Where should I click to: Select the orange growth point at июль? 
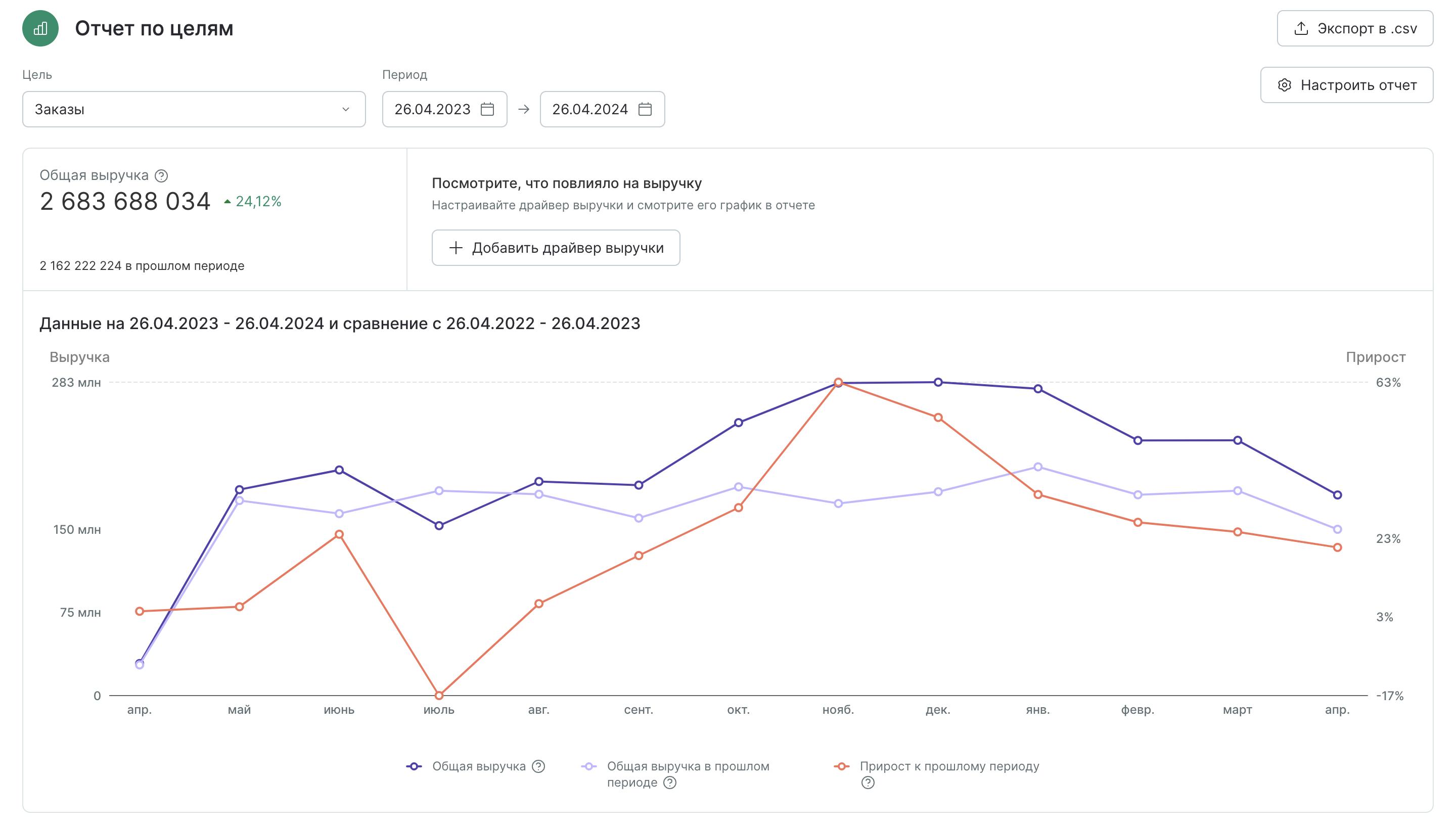coord(439,695)
